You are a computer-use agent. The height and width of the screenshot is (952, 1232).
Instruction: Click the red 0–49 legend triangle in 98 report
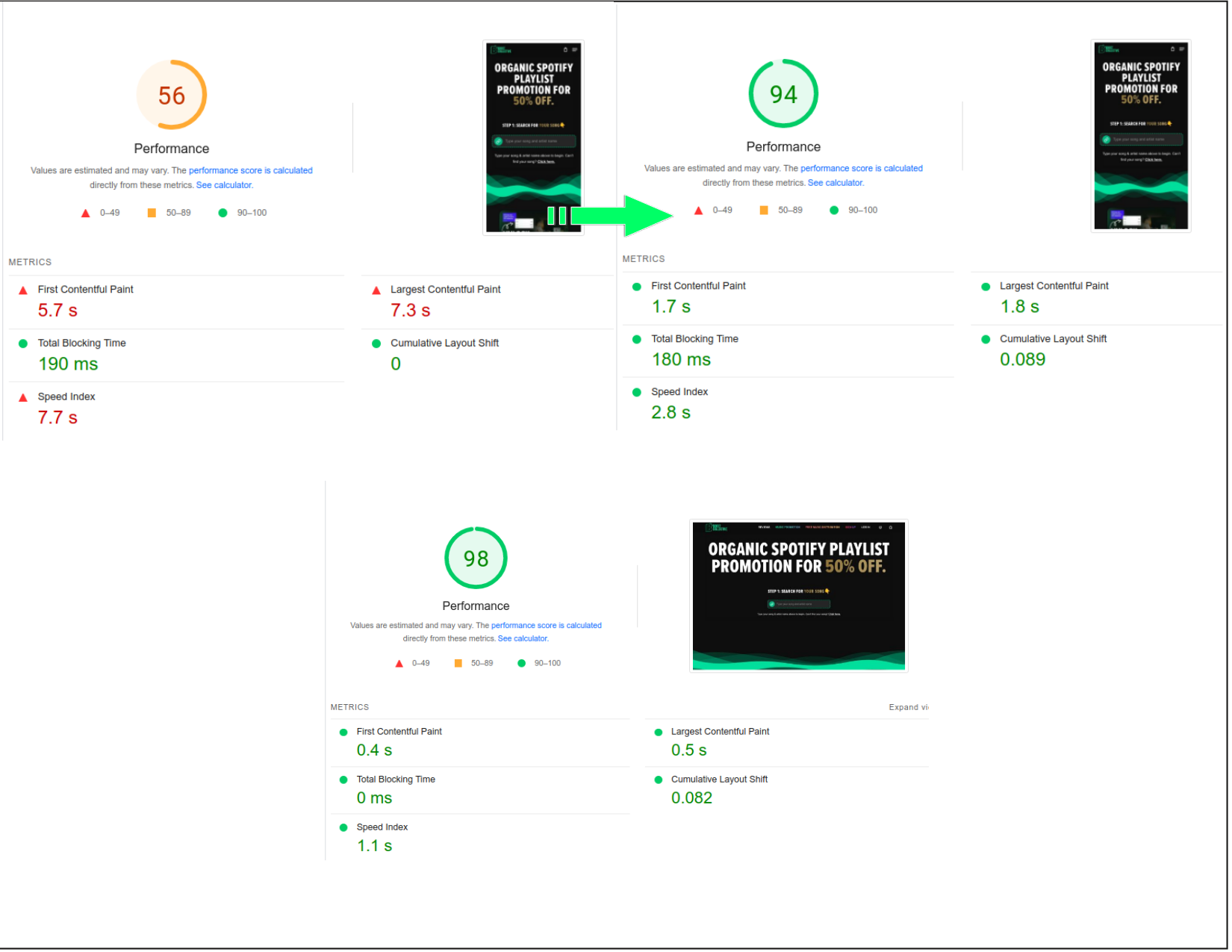tap(399, 663)
